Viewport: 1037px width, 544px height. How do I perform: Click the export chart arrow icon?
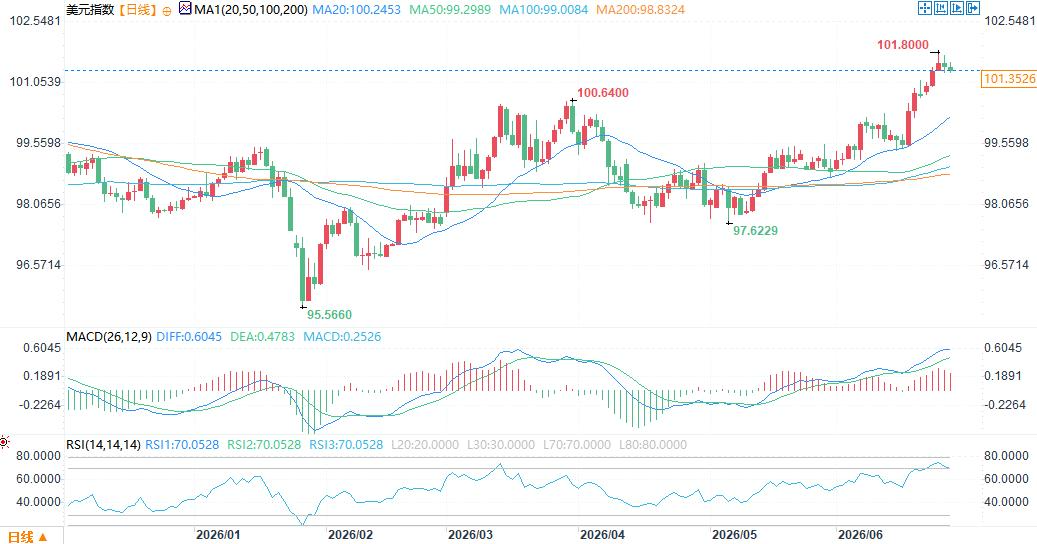pos(973,8)
